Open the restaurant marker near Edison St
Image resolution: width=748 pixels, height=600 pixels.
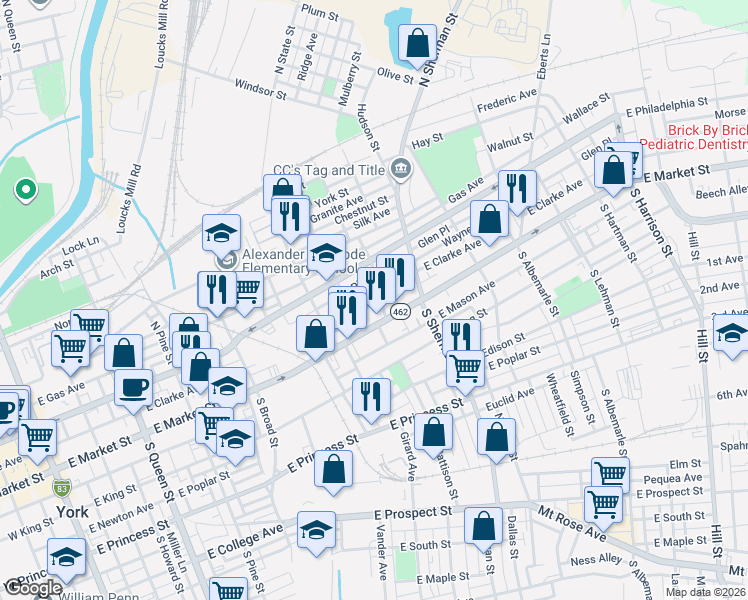(x=461, y=337)
